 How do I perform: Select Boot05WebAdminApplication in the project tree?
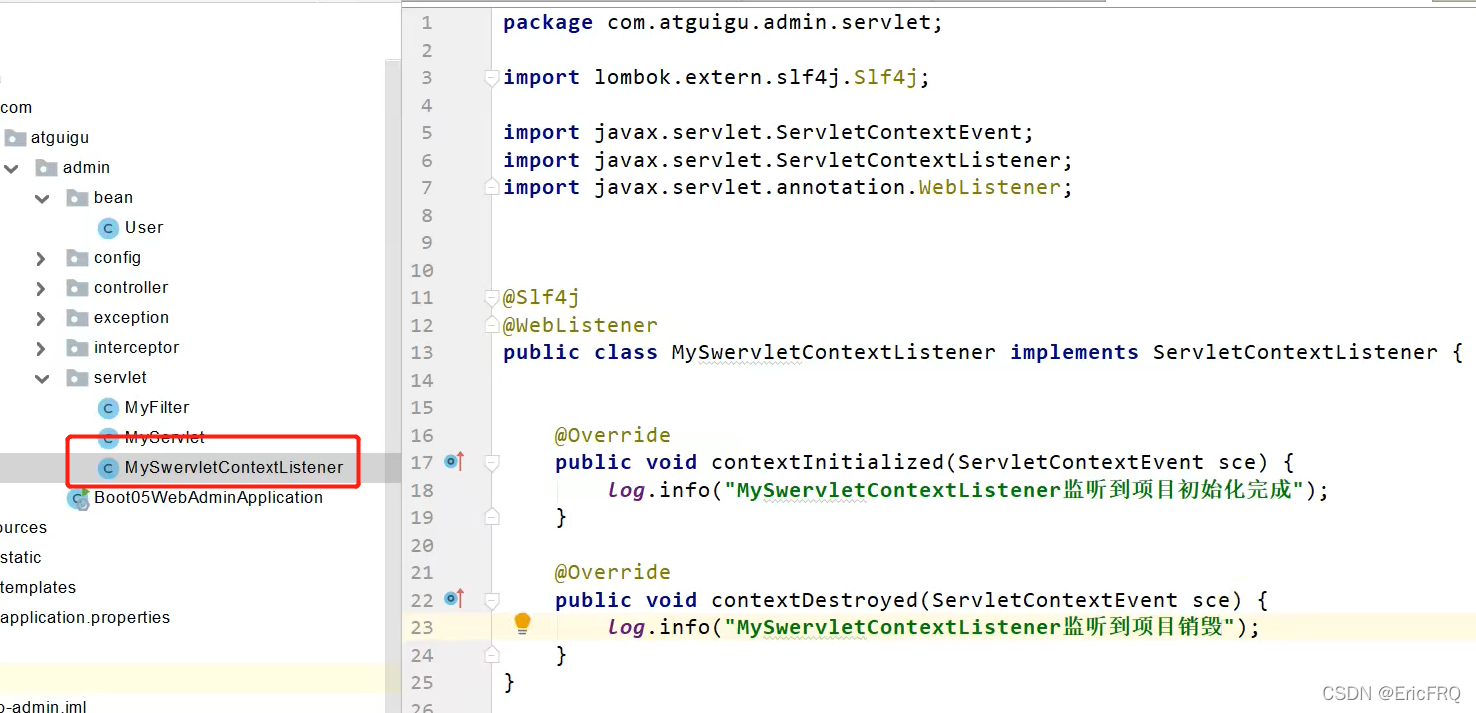pos(208,498)
